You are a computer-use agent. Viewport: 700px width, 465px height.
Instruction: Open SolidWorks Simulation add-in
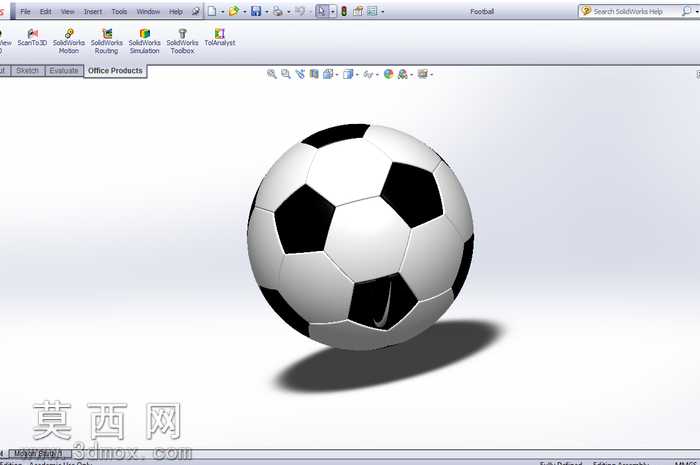(145, 42)
